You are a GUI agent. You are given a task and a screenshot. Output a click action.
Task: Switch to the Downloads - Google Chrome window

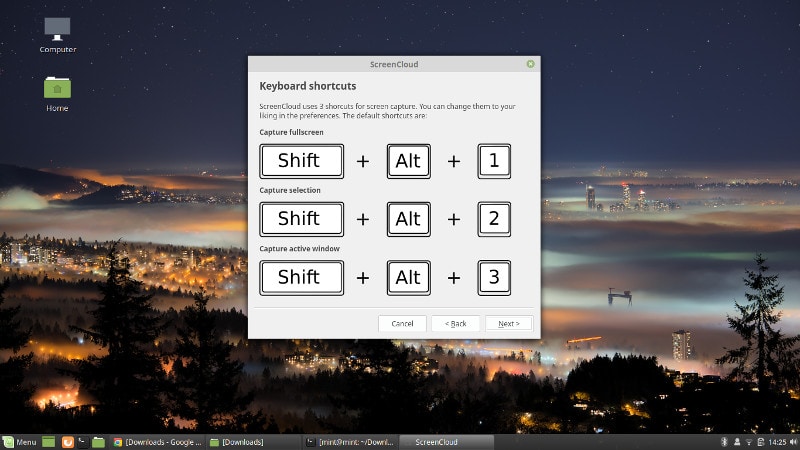(158, 441)
